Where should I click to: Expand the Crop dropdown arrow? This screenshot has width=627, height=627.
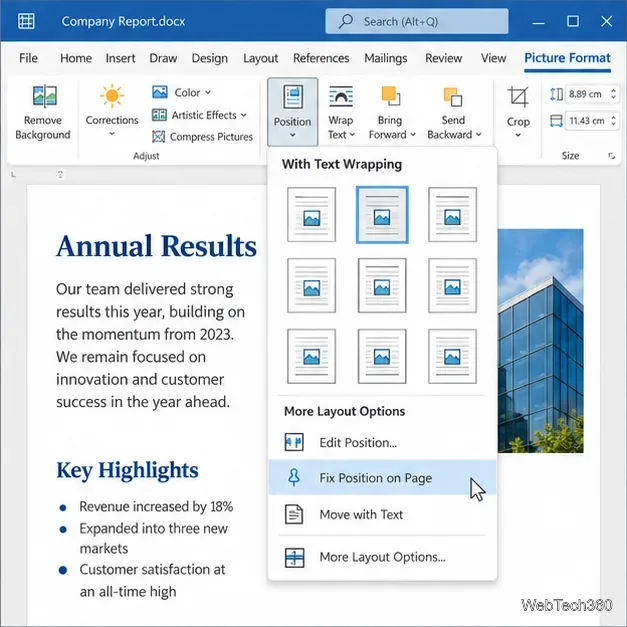pos(518,135)
